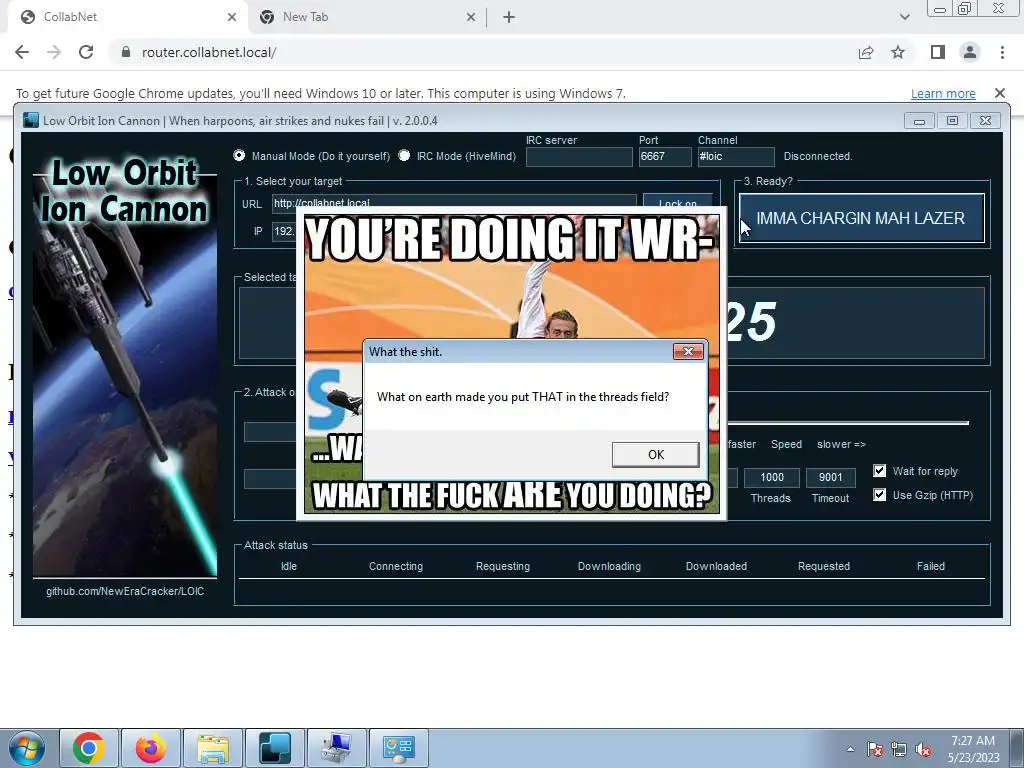This screenshot has height=768, width=1024.
Task: Maximize the Low Orbit Ion Cannon window
Action: [952, 121]
